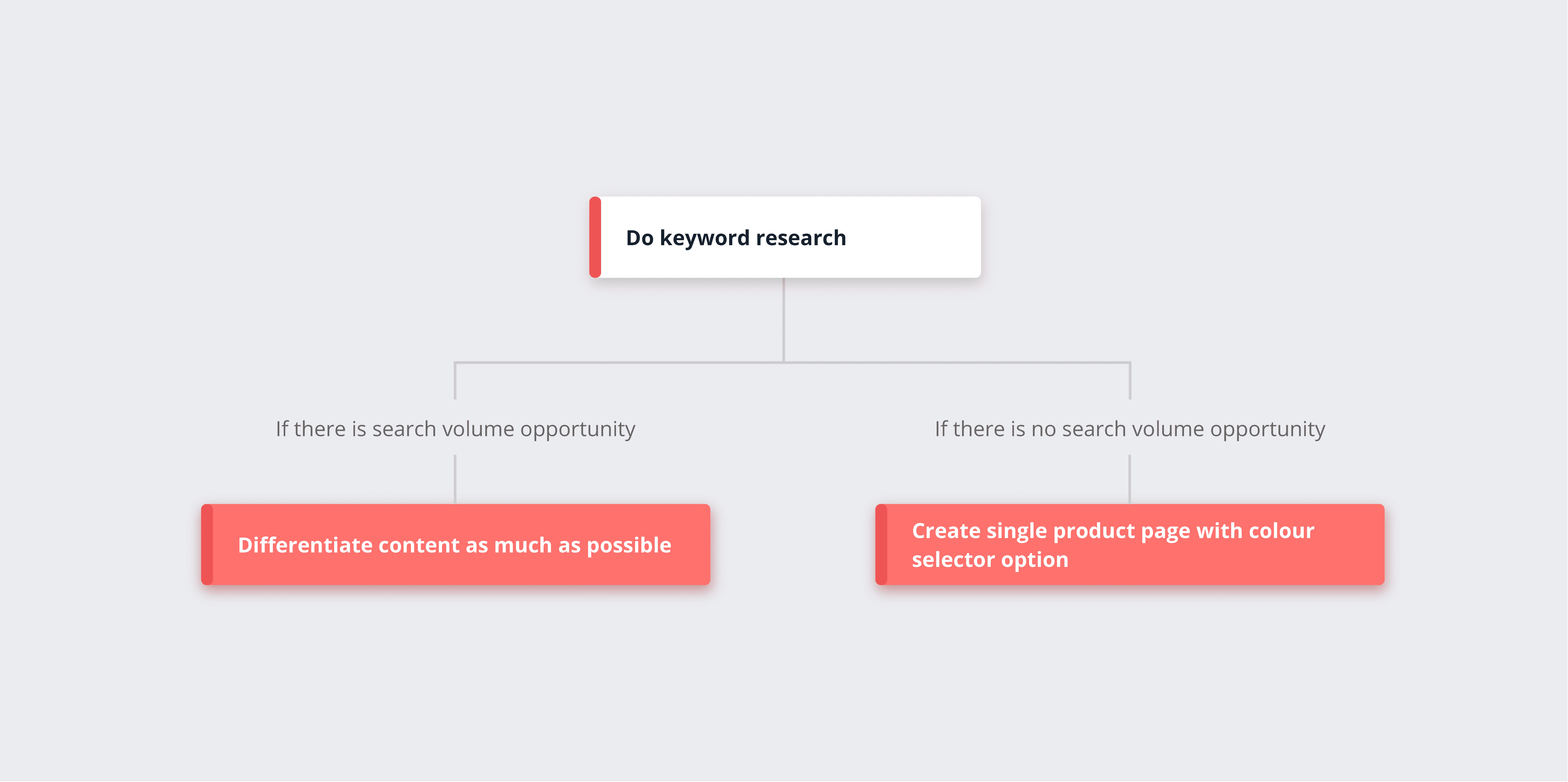Viewport: 1568px width, 782px height.
Task: Click the "Differentiate content as much as possible" box
Action: [455, 544]
